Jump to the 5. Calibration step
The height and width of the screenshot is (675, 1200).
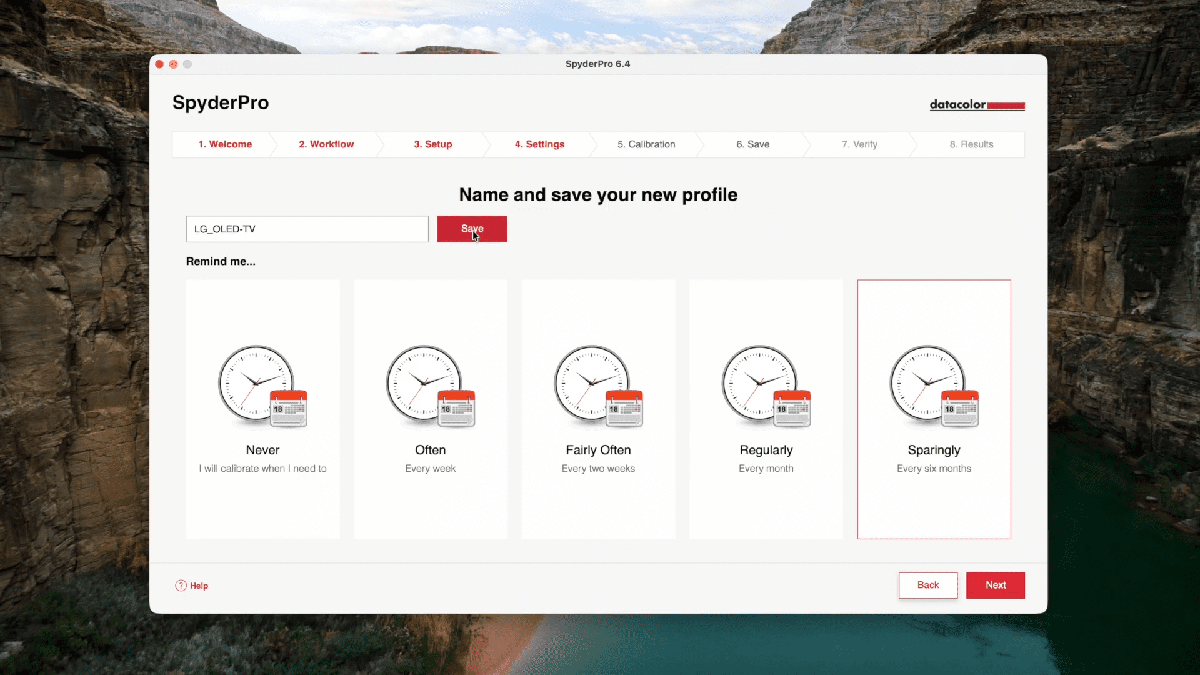[x=646, y=145]
